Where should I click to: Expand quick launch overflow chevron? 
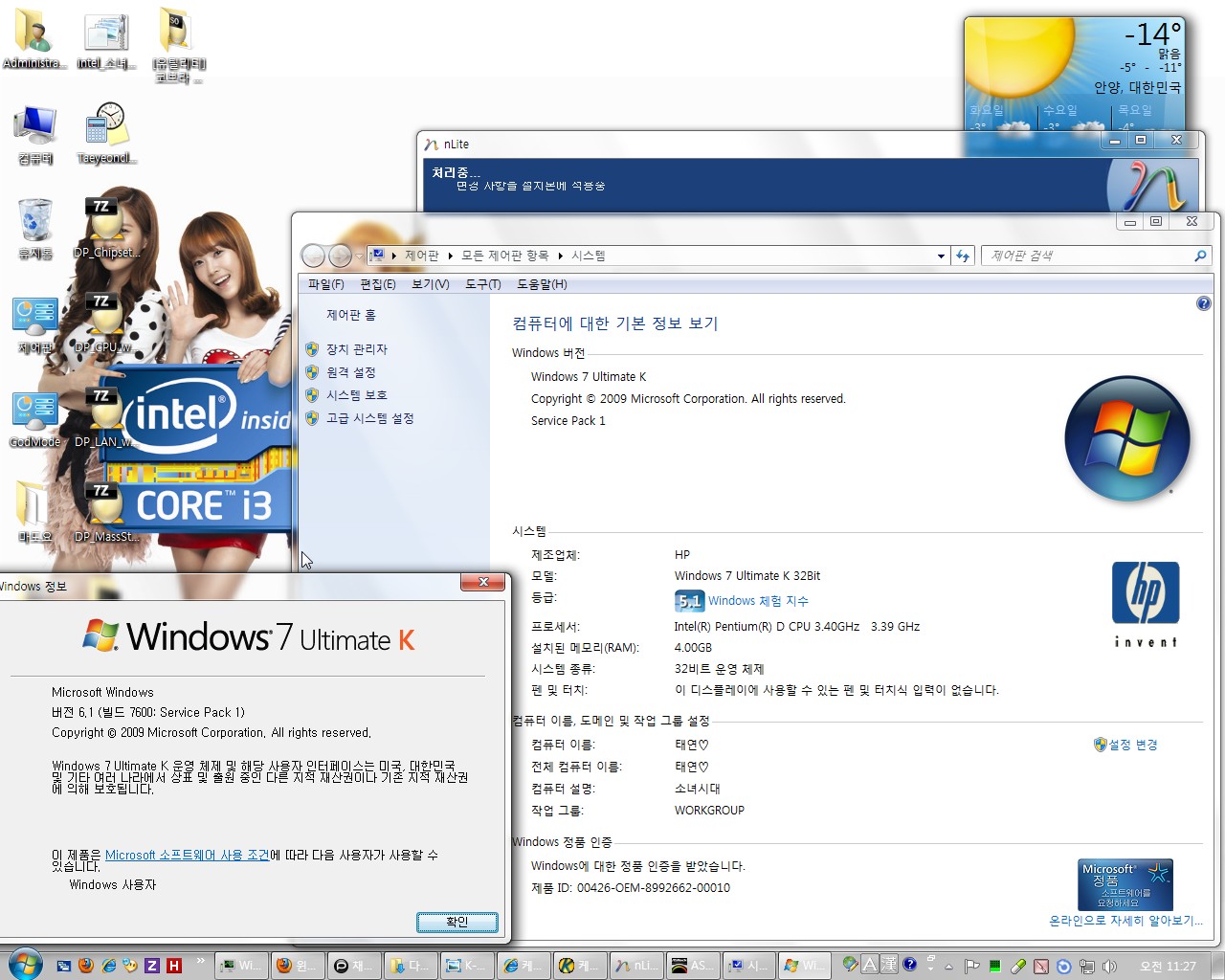pyautogui.click(x=200, y=960)
